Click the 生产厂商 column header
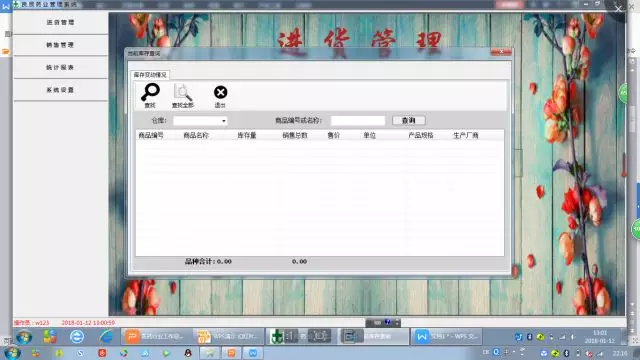Screen dimensions: 640x360 [x=466, y=135]
